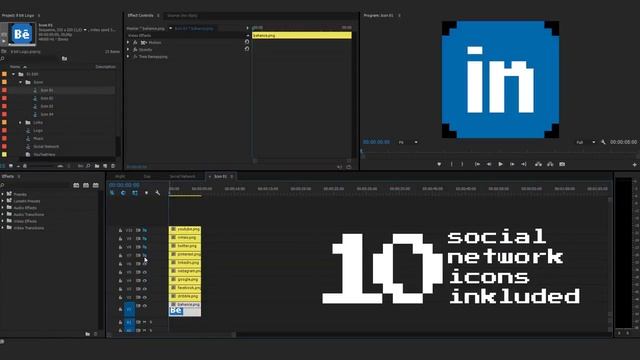Screen dimensions: 640x360
Task: Open the Full playback resolution dropdown
Action: (585, 142)
